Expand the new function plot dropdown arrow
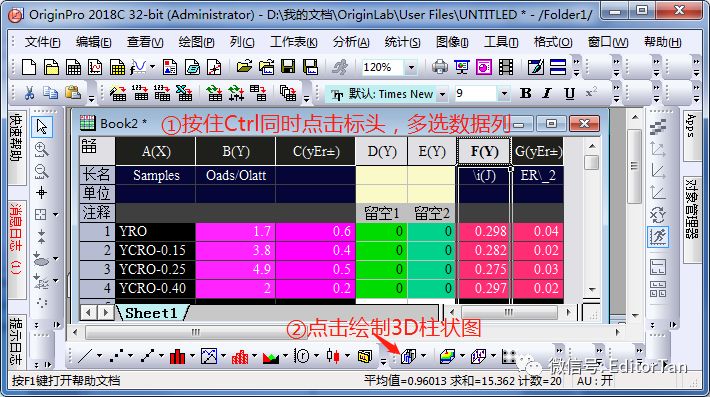The image size is (710, 397). (x=152, y=67)
